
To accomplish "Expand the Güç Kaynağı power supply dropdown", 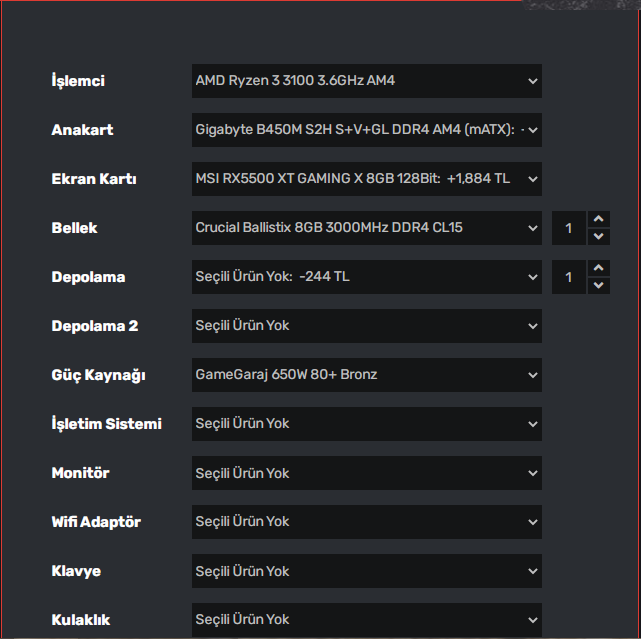I will coord(366,375).
